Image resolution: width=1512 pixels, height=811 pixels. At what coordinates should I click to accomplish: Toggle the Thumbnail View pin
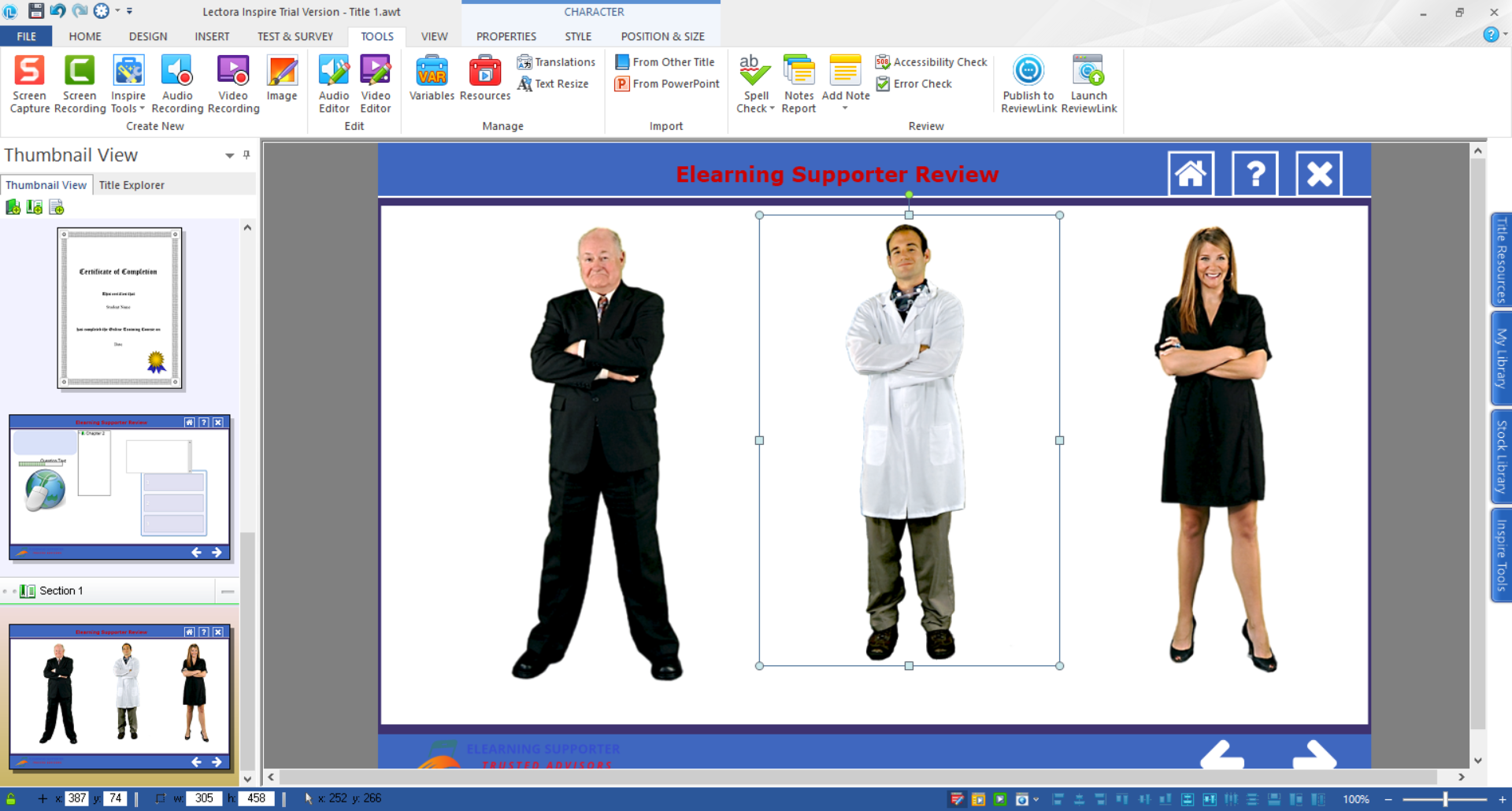[246, 155]
